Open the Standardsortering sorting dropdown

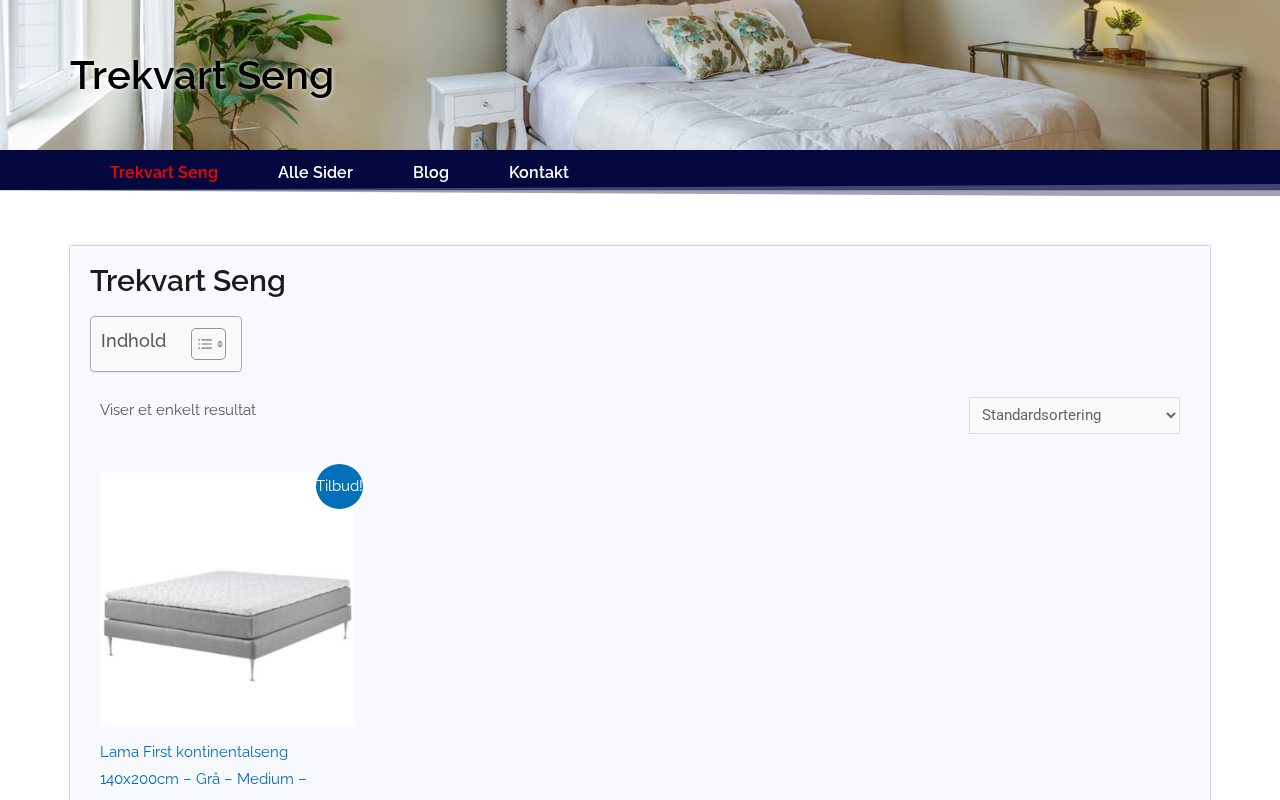[1074, 415]
